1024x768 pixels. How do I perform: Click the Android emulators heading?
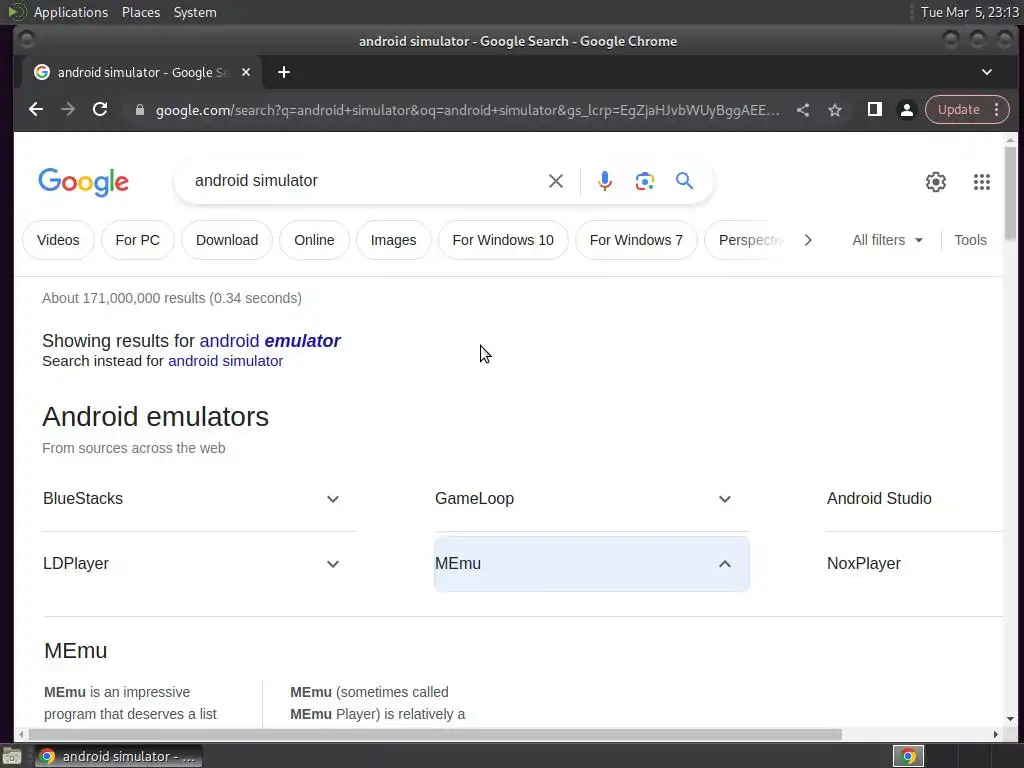click(155, 417)
